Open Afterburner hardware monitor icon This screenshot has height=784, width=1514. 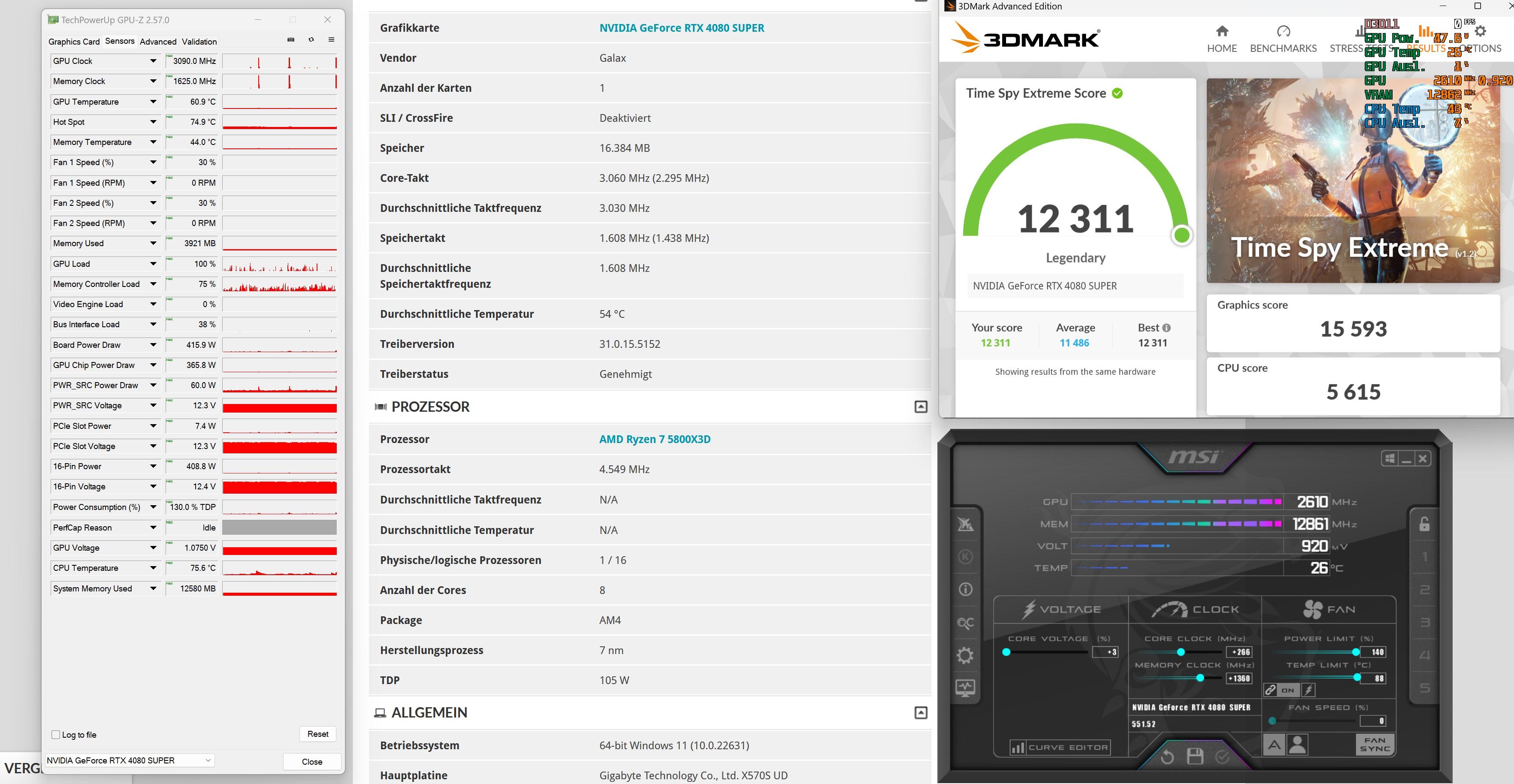coord(965,688)
